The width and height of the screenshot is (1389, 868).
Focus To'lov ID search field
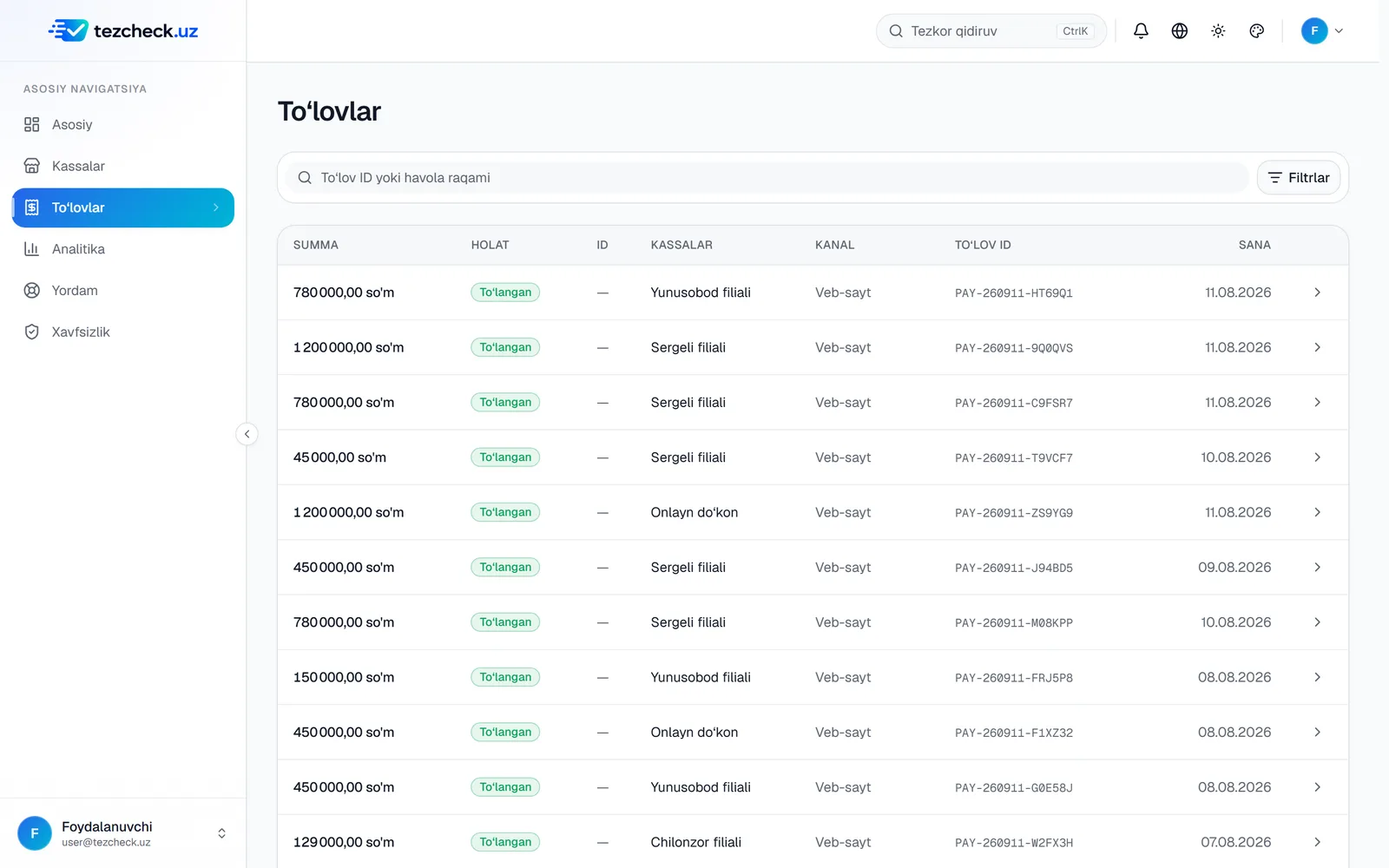click(x=767, y=178)
